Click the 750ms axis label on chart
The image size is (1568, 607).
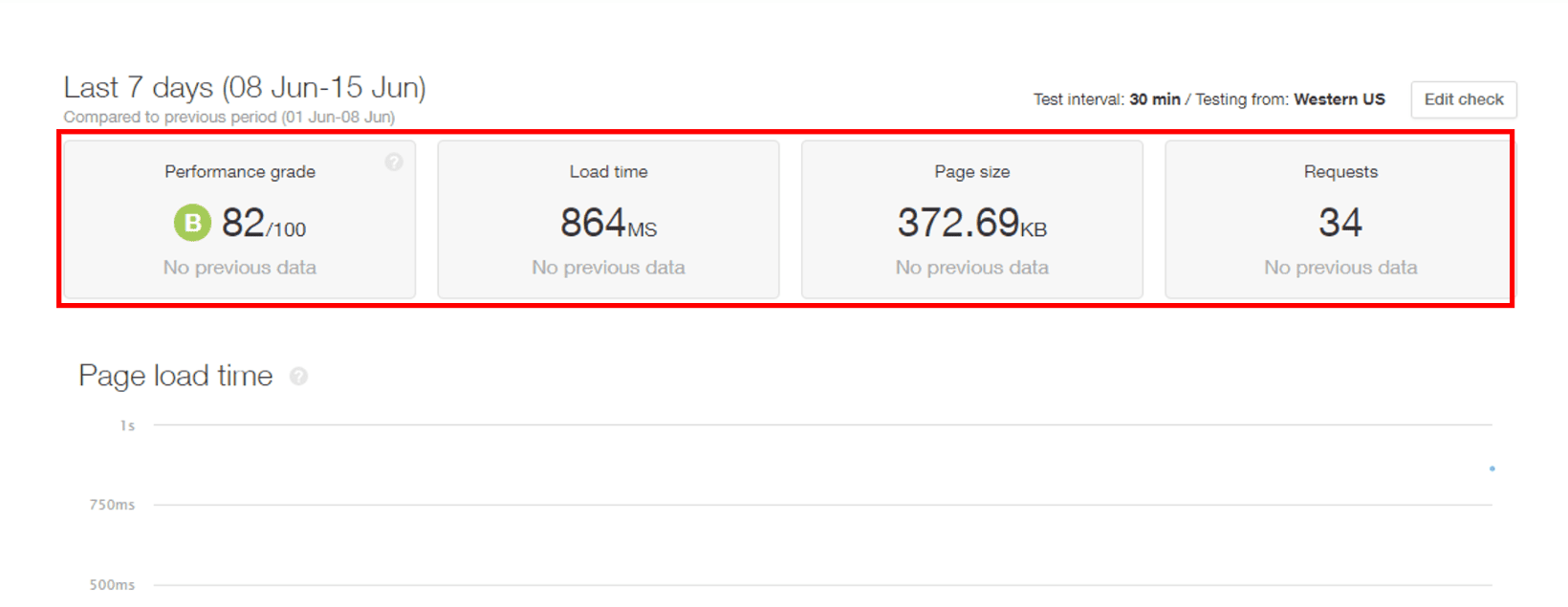tap(112, 505)
